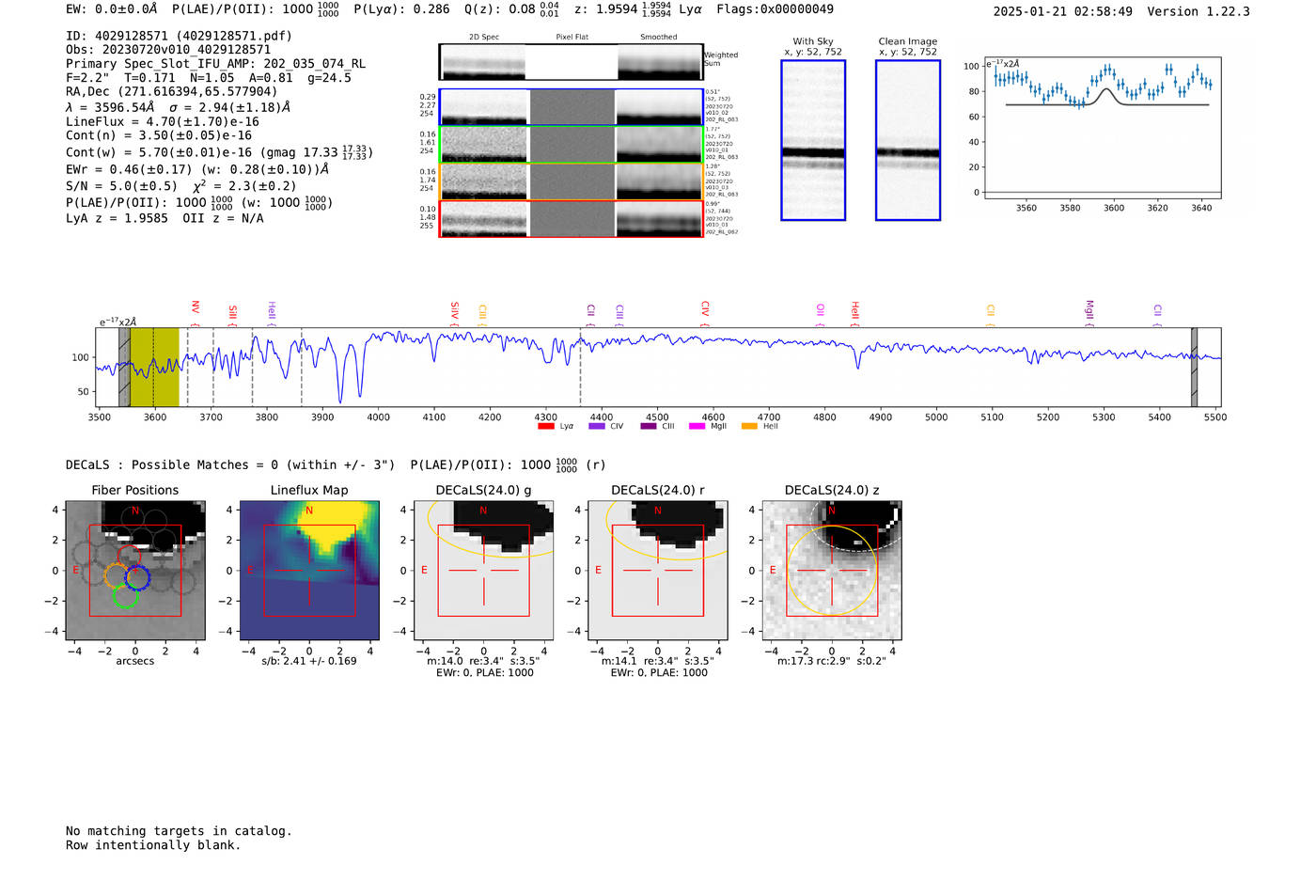The width and height of the screenshot is (1316, 896).
Task: Click the 'ID: 4029128571 (4029128571.pdf)' line
Action: (179, 36)
